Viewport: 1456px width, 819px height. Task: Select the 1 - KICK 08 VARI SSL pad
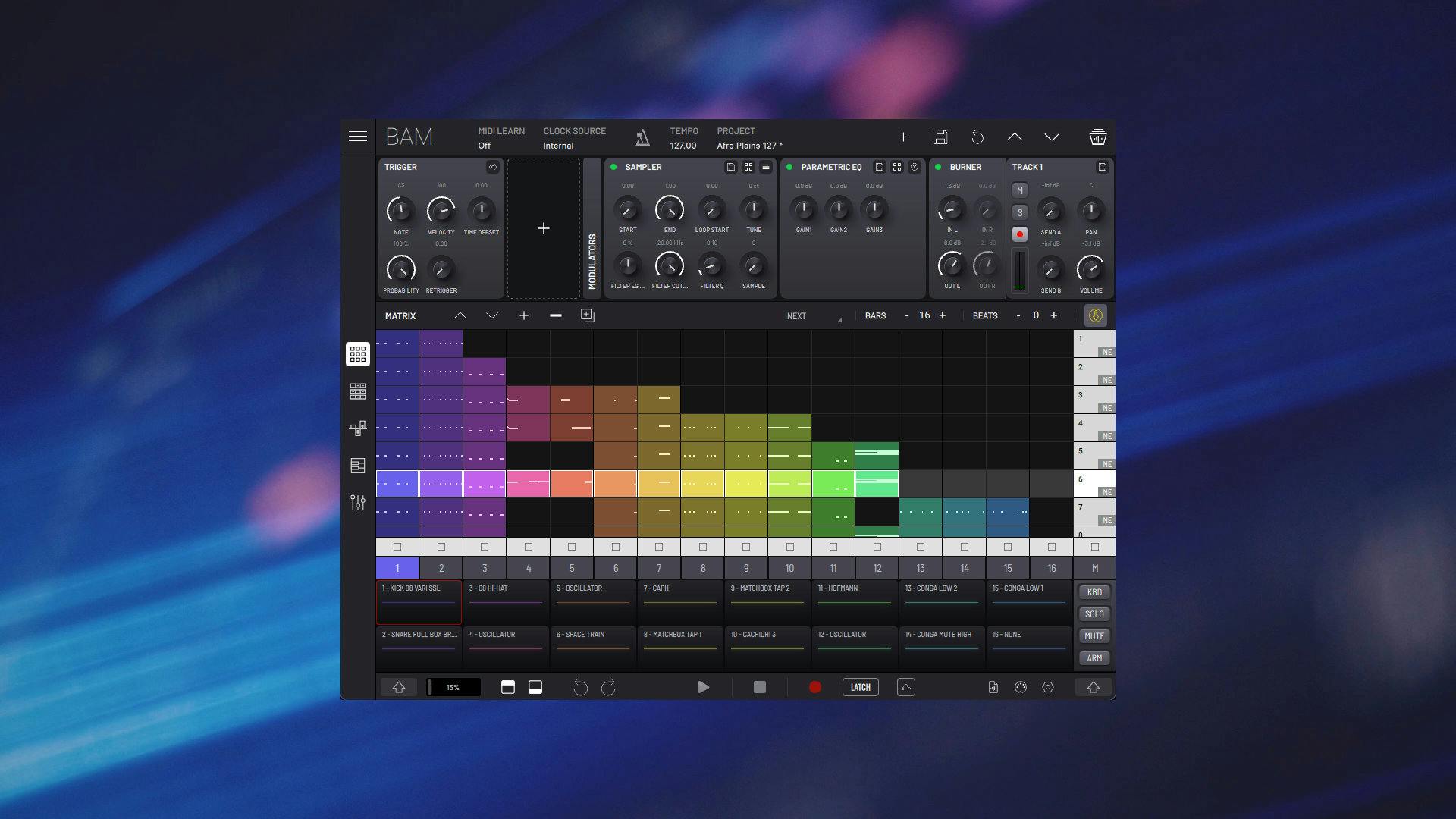[x=418, y=601]
